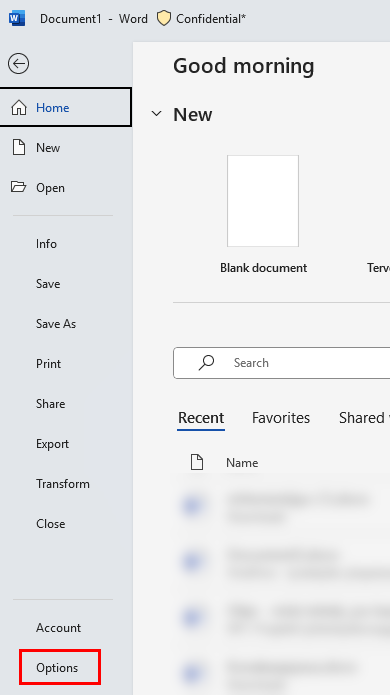The image size is (390, 695).
Task: Collapse the New section chevron
Action: [156, 114]
